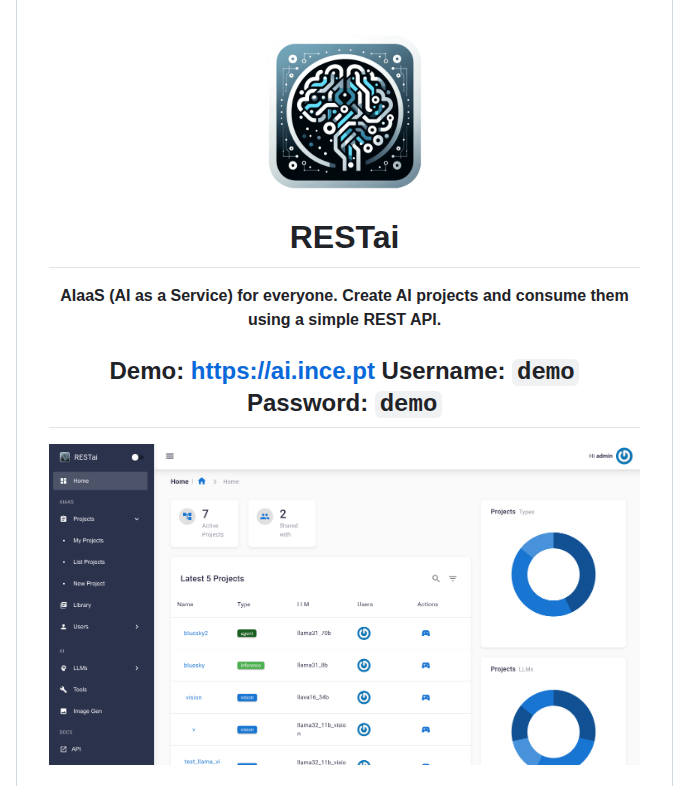Click the admin power icon at top right
Viewport: 689px width, 786px height.
pyautogui.click(x=624, y=456)
